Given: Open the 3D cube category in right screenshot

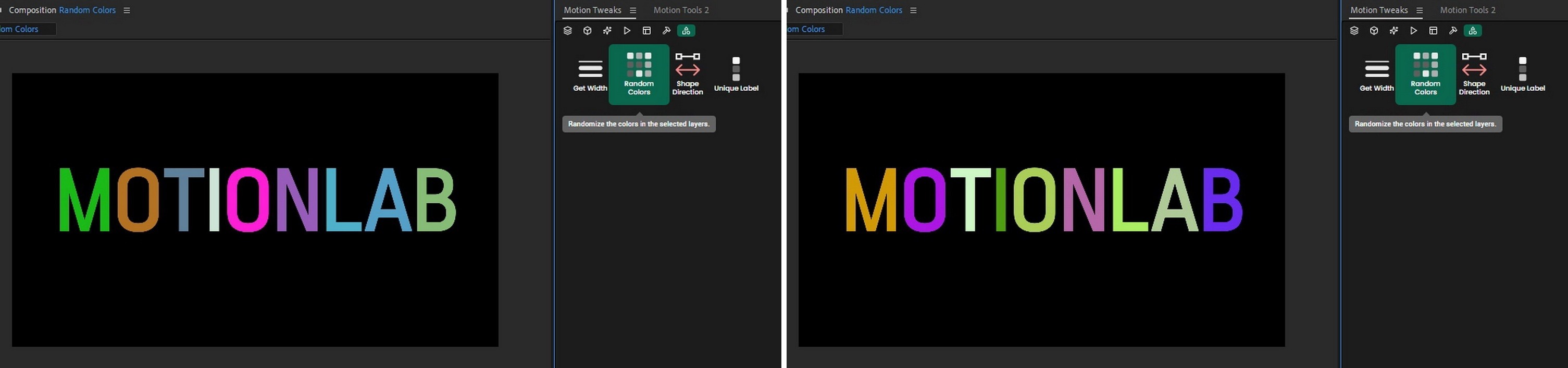Looking at the screenshot, I should click(1374, 30).
